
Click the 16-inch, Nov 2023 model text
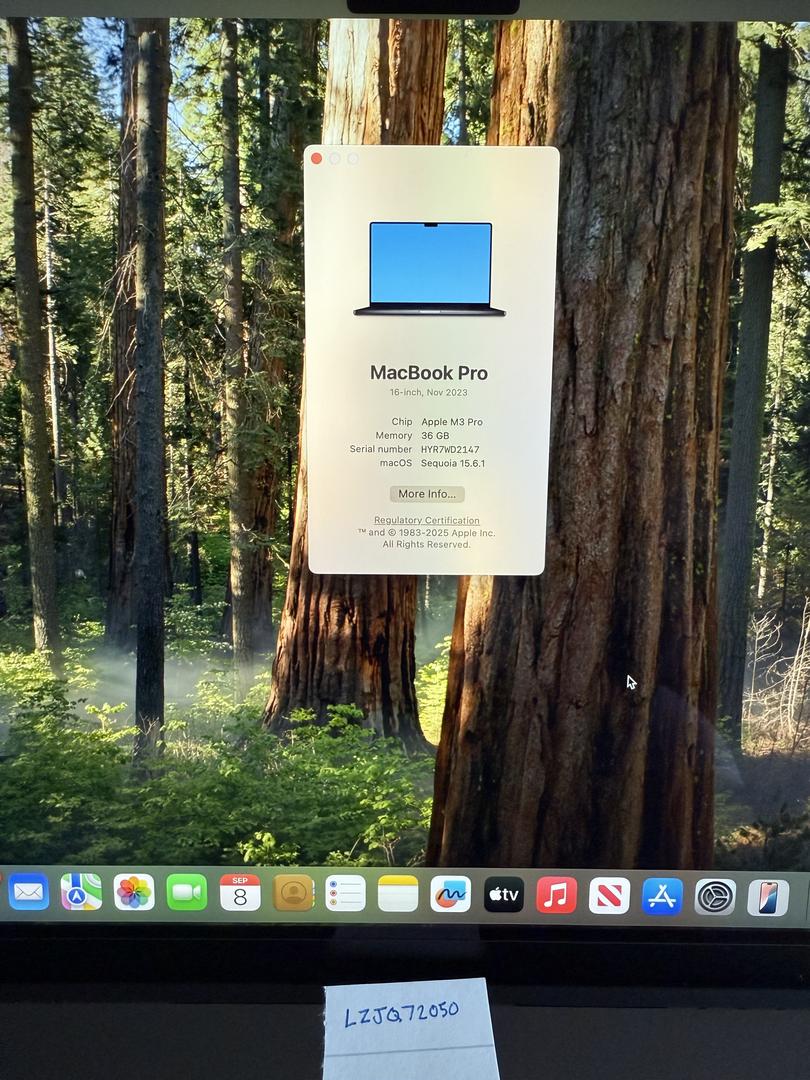pos(428,393)
